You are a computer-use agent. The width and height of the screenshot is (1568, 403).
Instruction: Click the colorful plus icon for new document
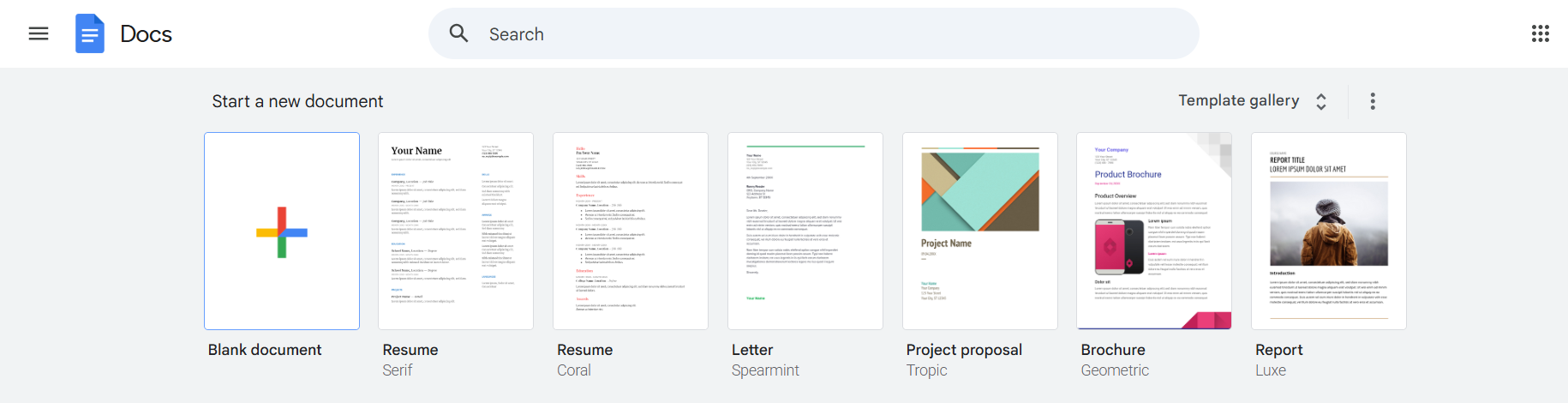pyautogui.click(x=282, y=232)
